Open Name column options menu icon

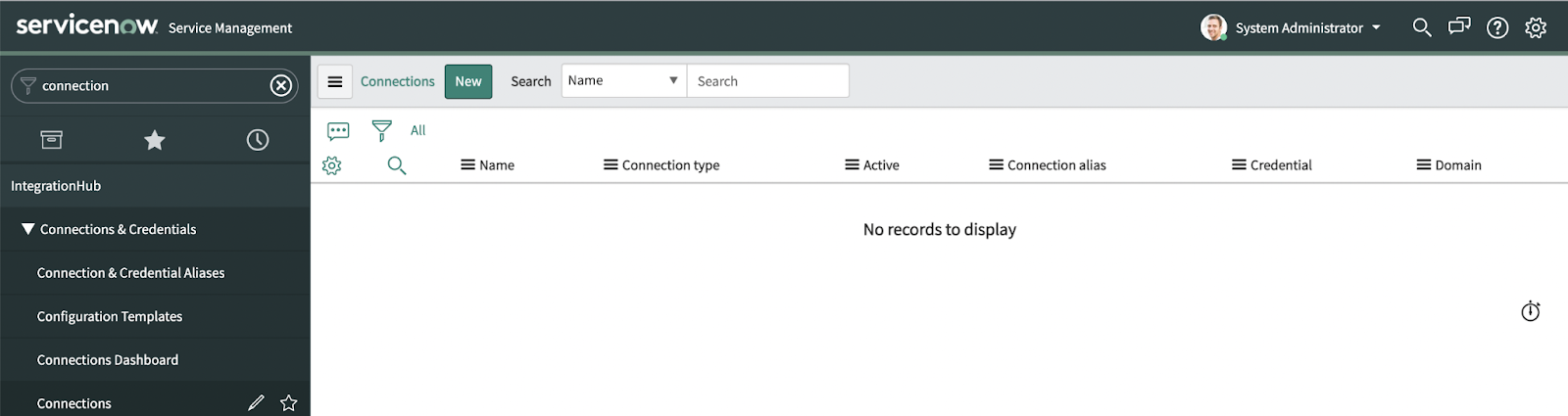click(468, 165)
